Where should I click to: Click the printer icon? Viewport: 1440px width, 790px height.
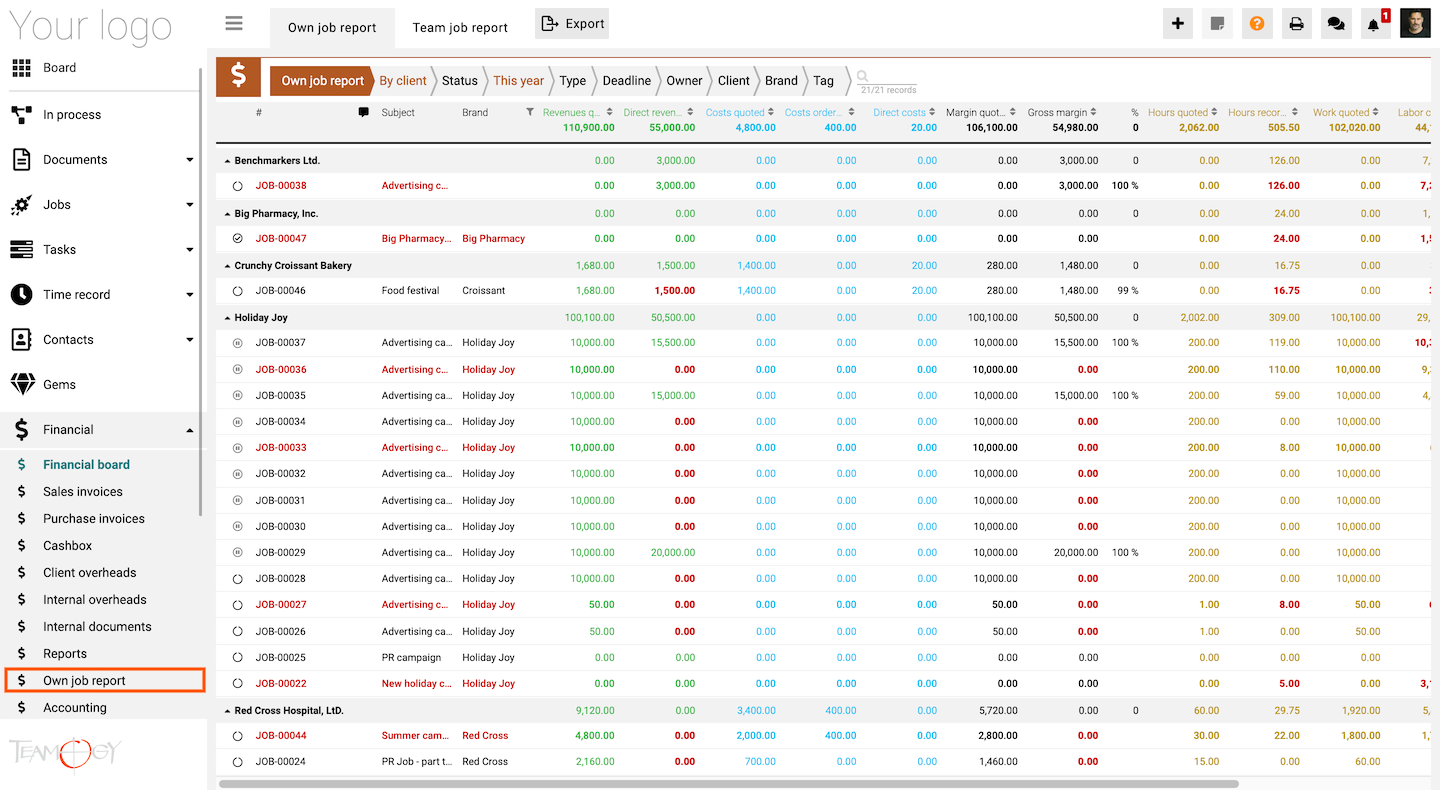[1296, 24]
